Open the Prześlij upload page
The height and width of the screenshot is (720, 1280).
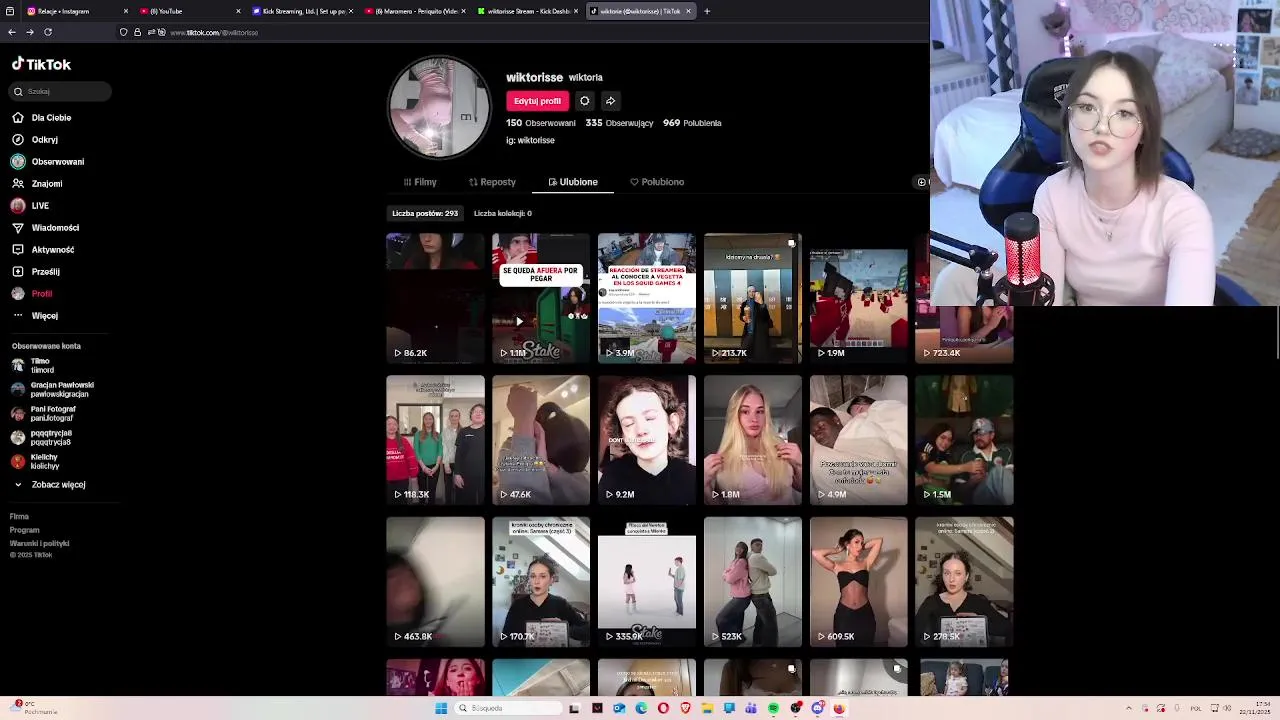tap(35, 272)
